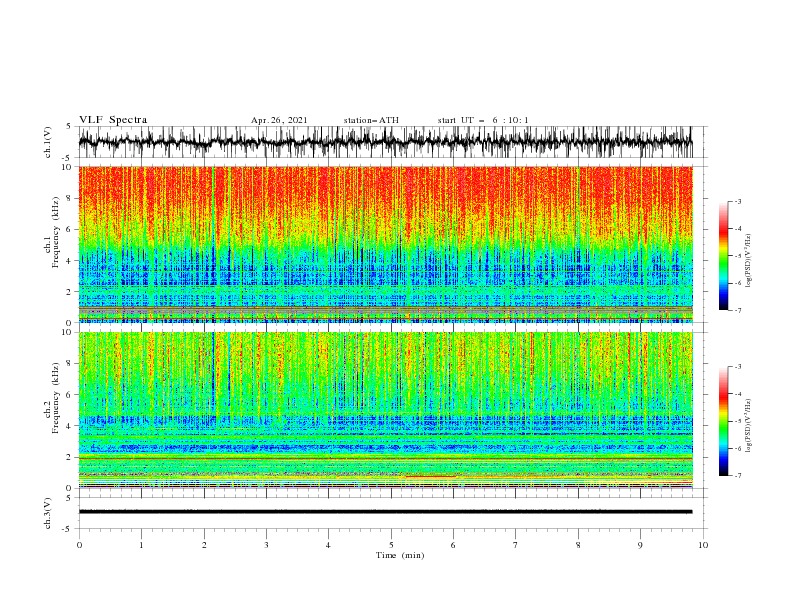Screen dimensions: 792x612
Task: Click the "-5" tick on lower color bar
Action: pos(738,421)
